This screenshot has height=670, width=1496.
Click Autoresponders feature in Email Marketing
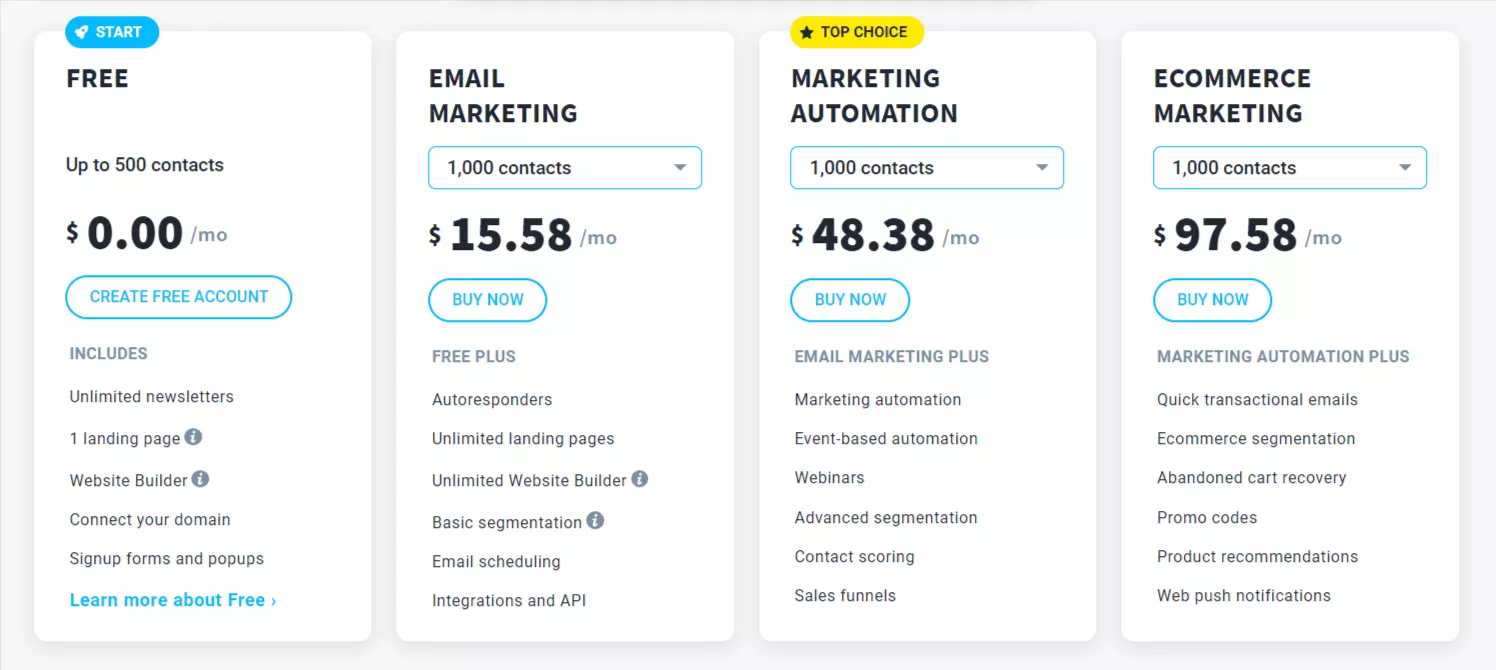(x=492, y=400)
